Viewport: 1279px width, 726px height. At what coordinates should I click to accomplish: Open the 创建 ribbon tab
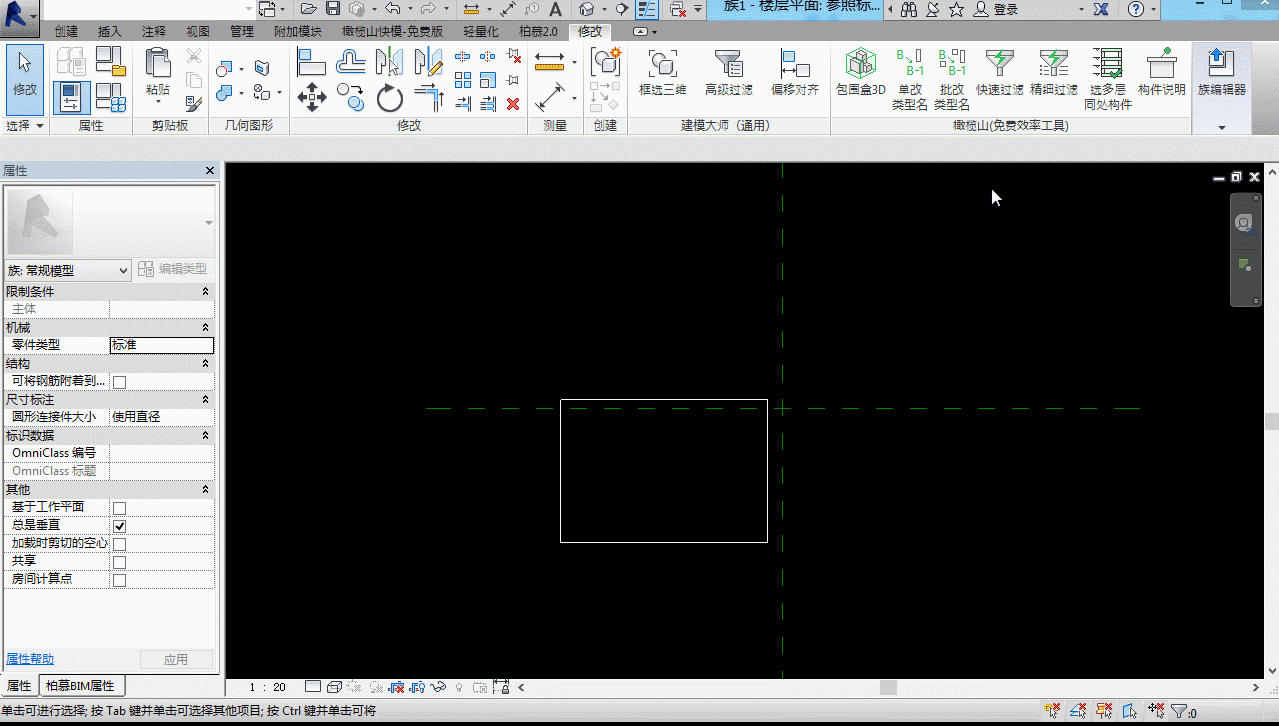pos(66,32)
